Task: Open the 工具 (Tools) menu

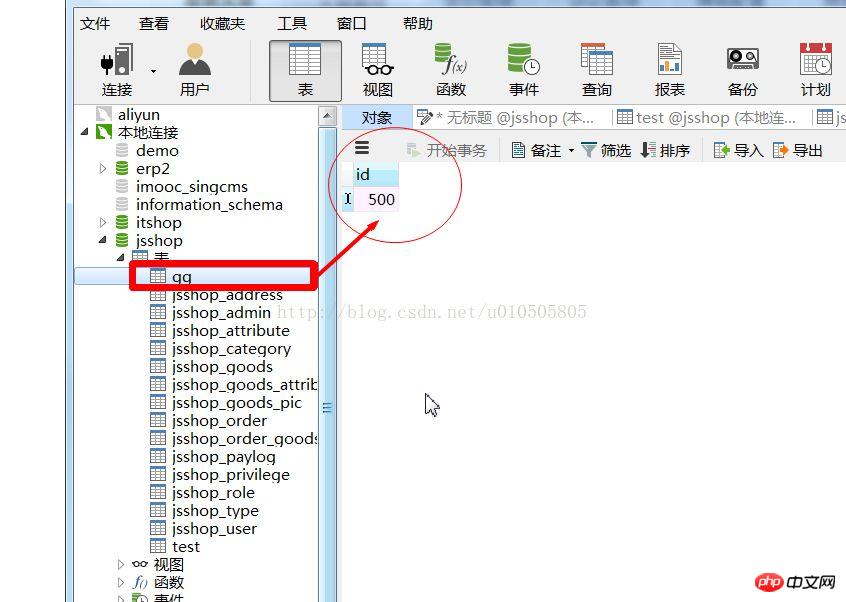Action: coord(291,23)
